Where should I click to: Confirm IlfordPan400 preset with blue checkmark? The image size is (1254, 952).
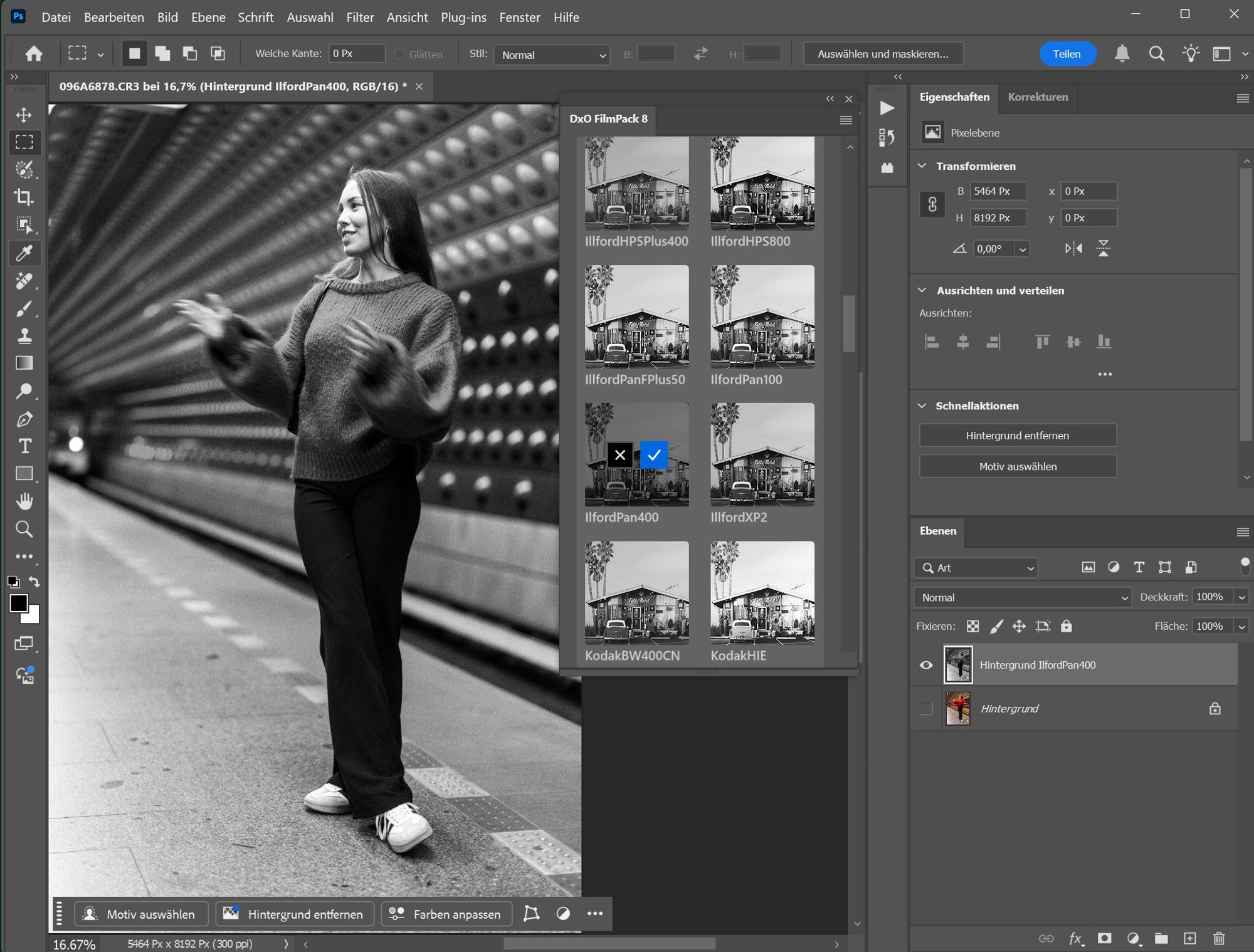[654, 455]
